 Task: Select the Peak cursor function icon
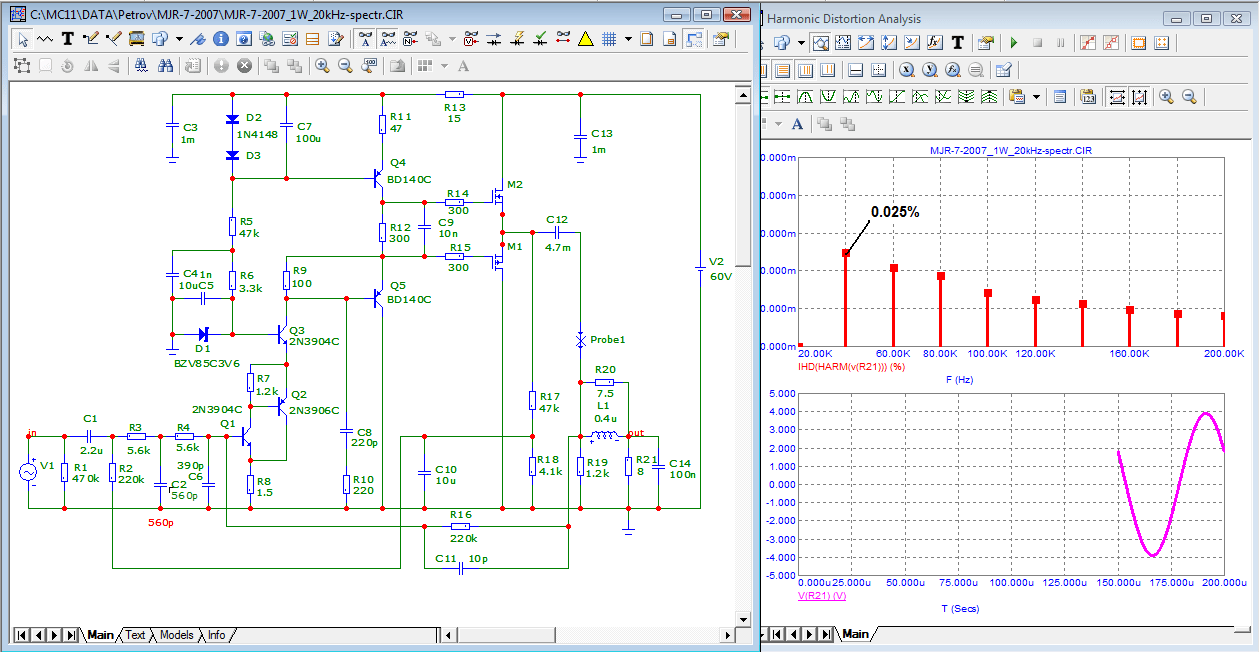click(806, 97)
